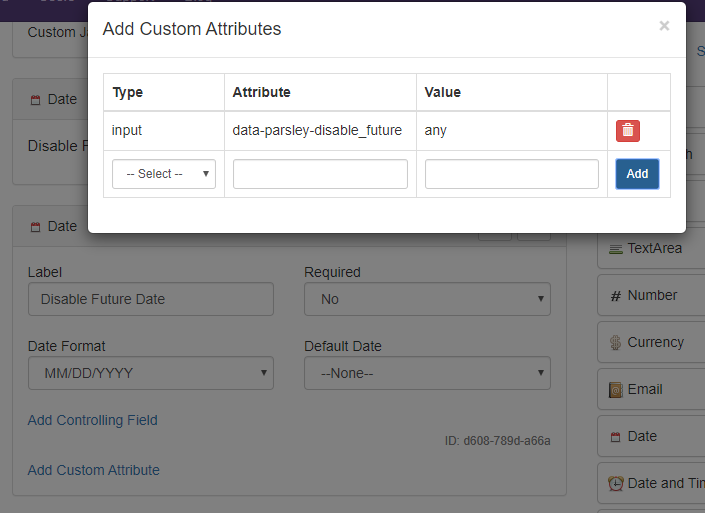The height and width of the screenshot is (513, 705).
Task: Close the Add Custom Attributes dialog
Action: pyautogui.click(x=664, y=27)
